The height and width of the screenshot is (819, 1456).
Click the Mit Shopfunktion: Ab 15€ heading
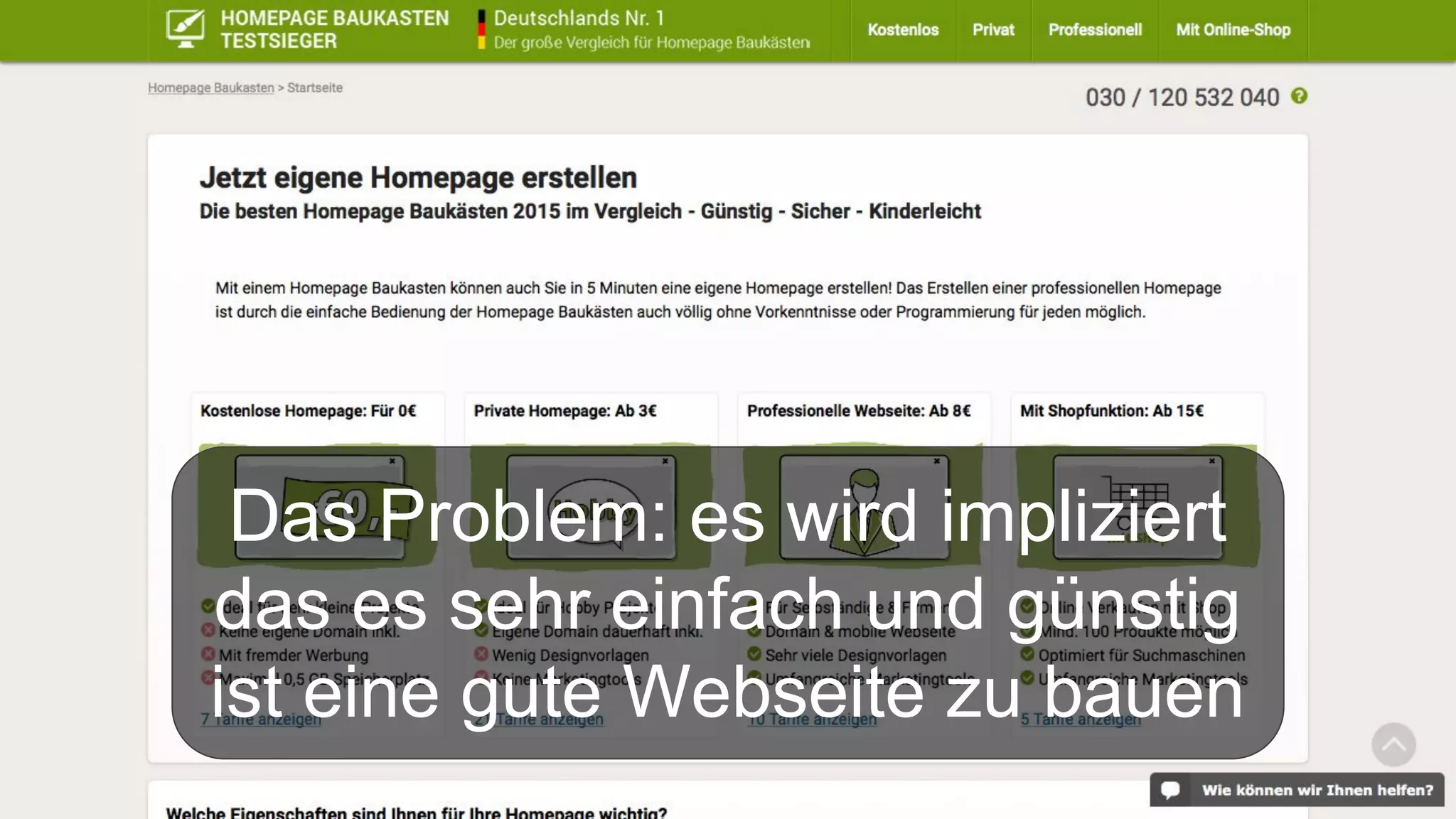[1111, 411]
